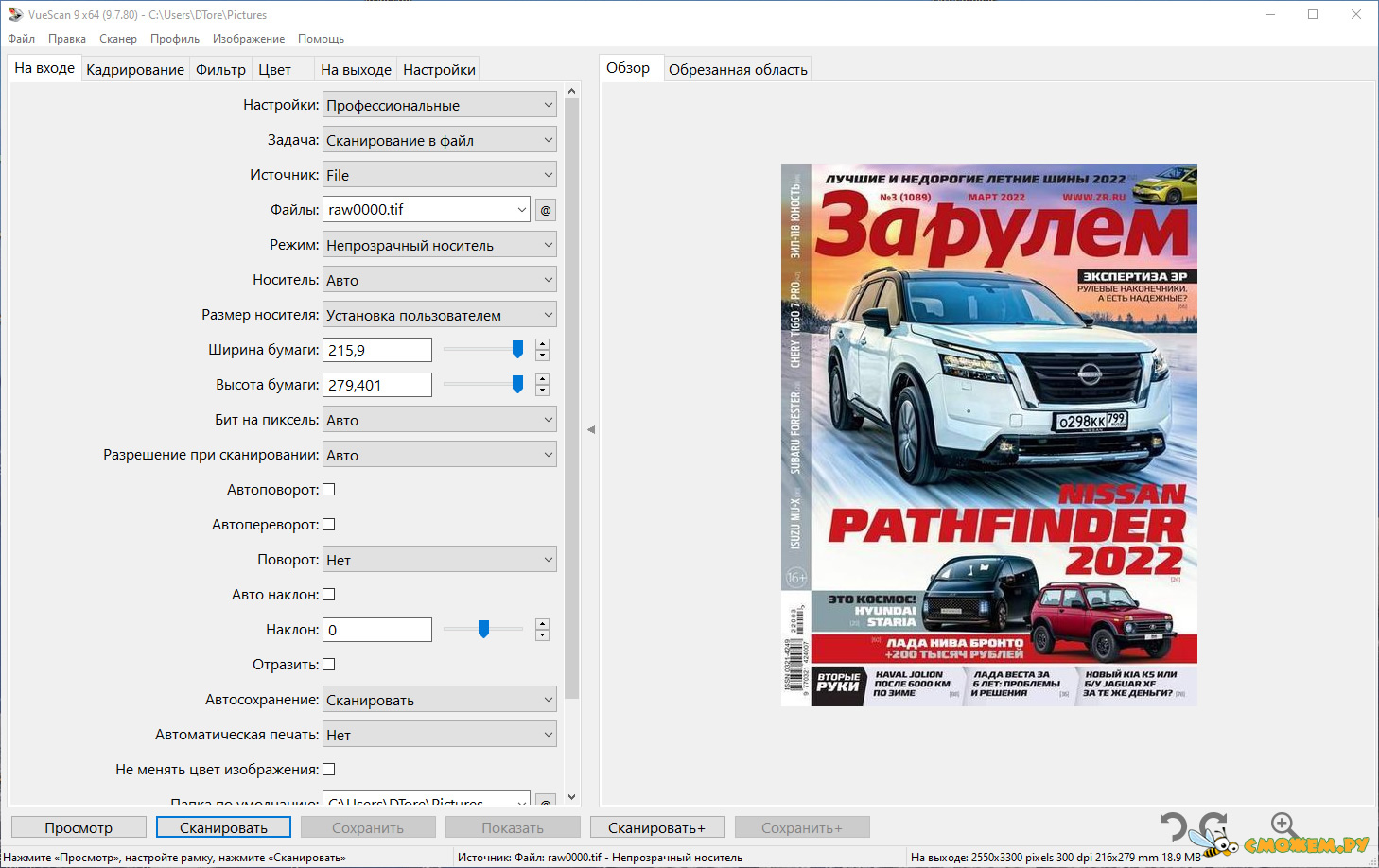Click the Сохранить+ button
Viewport: 1379px width, 868px height.
pos(802,827)
